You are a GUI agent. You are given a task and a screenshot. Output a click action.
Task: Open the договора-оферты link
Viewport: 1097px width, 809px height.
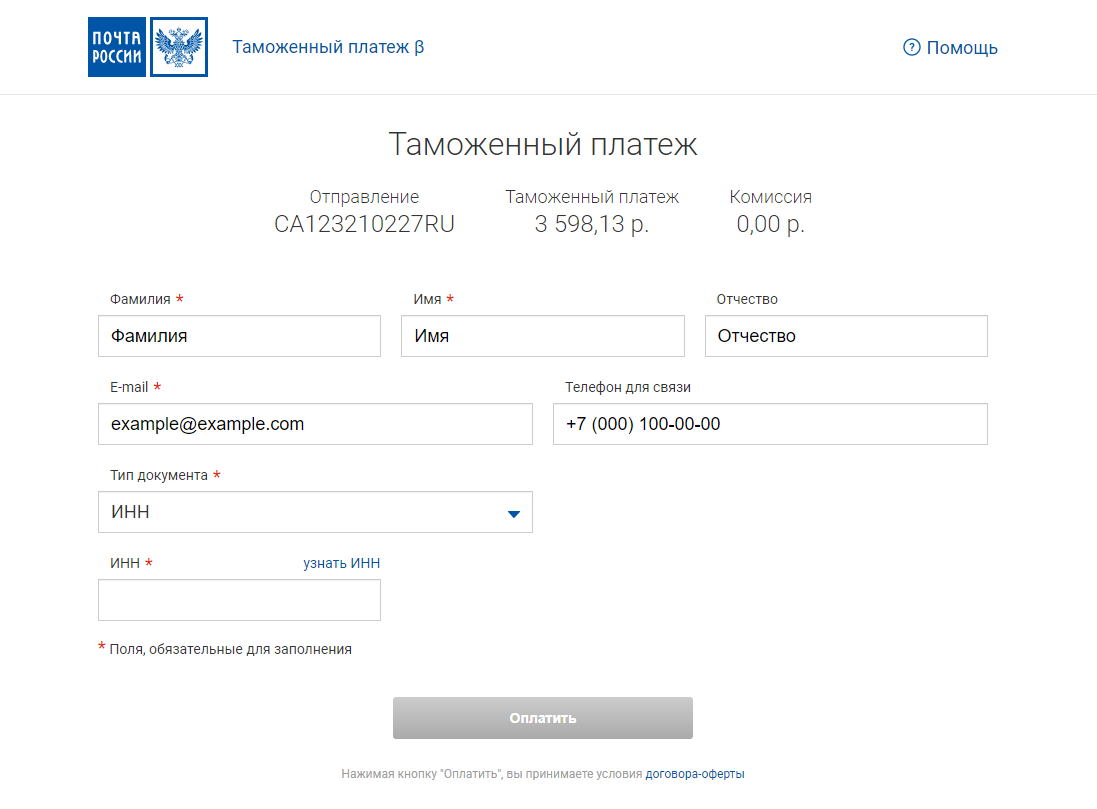click(695, 773)
